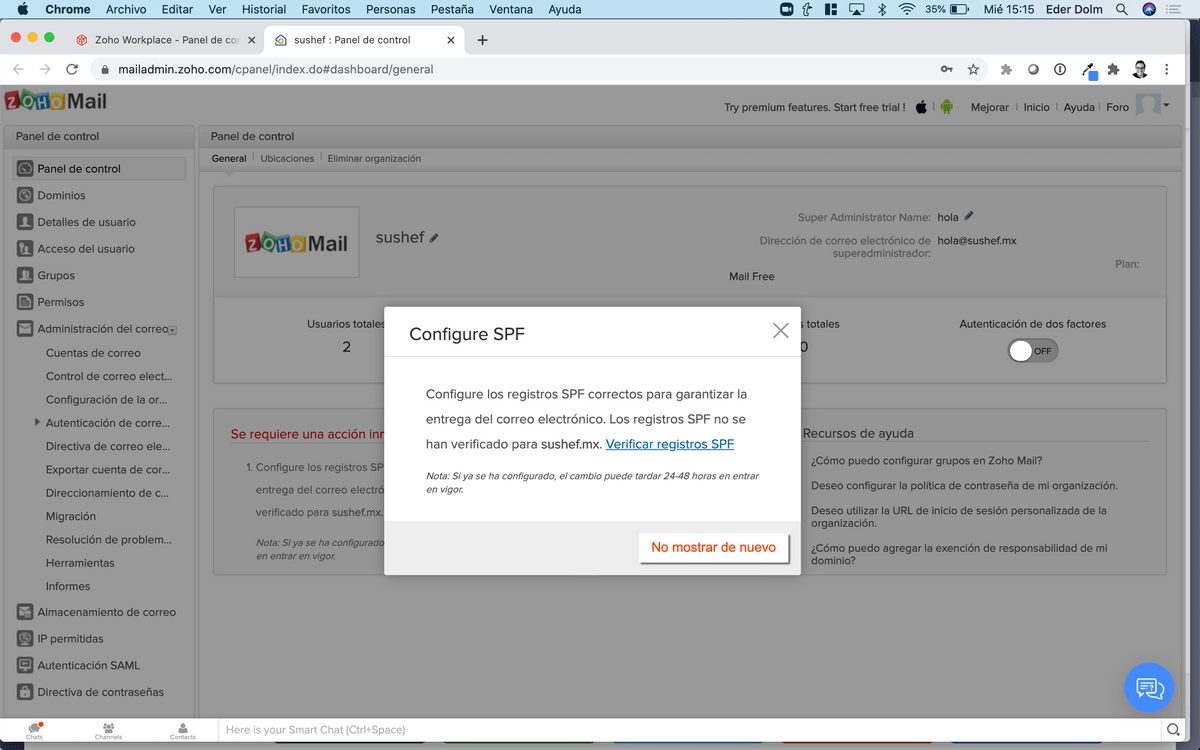Click Apple app icon in header
This screenshot has width=1200, height=750.
(x=922, y=107)
